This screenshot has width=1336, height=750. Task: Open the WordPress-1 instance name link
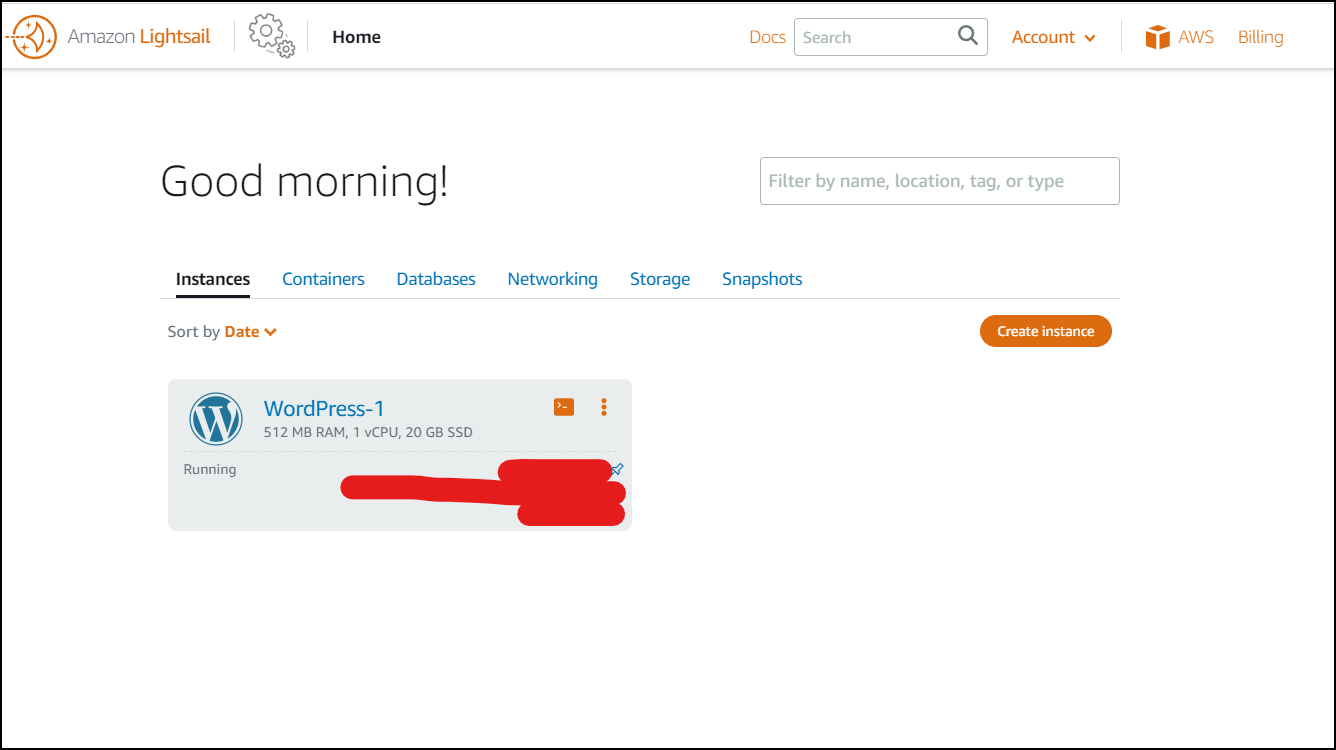click(324, 408)
